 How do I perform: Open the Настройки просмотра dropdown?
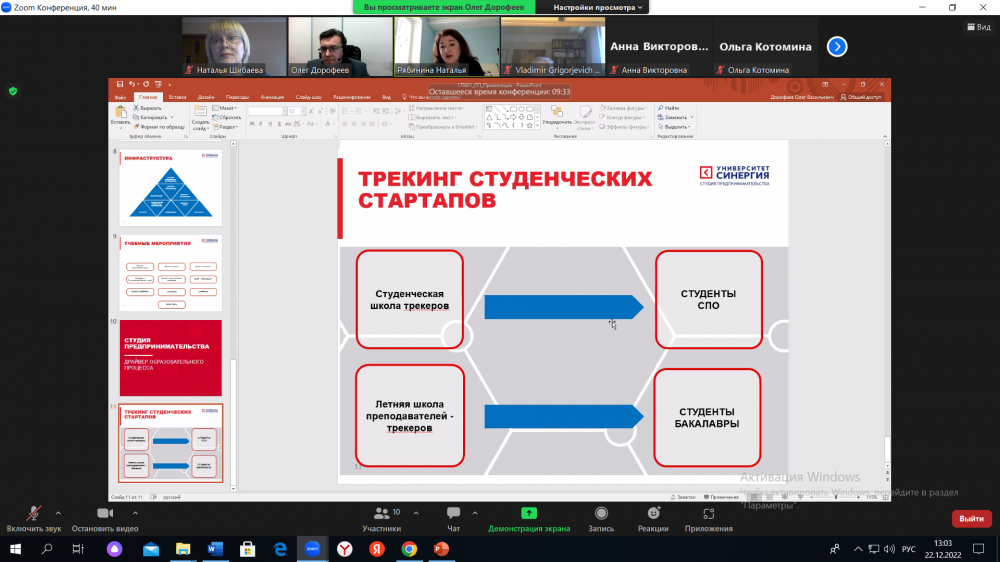[x=599, y=7]
